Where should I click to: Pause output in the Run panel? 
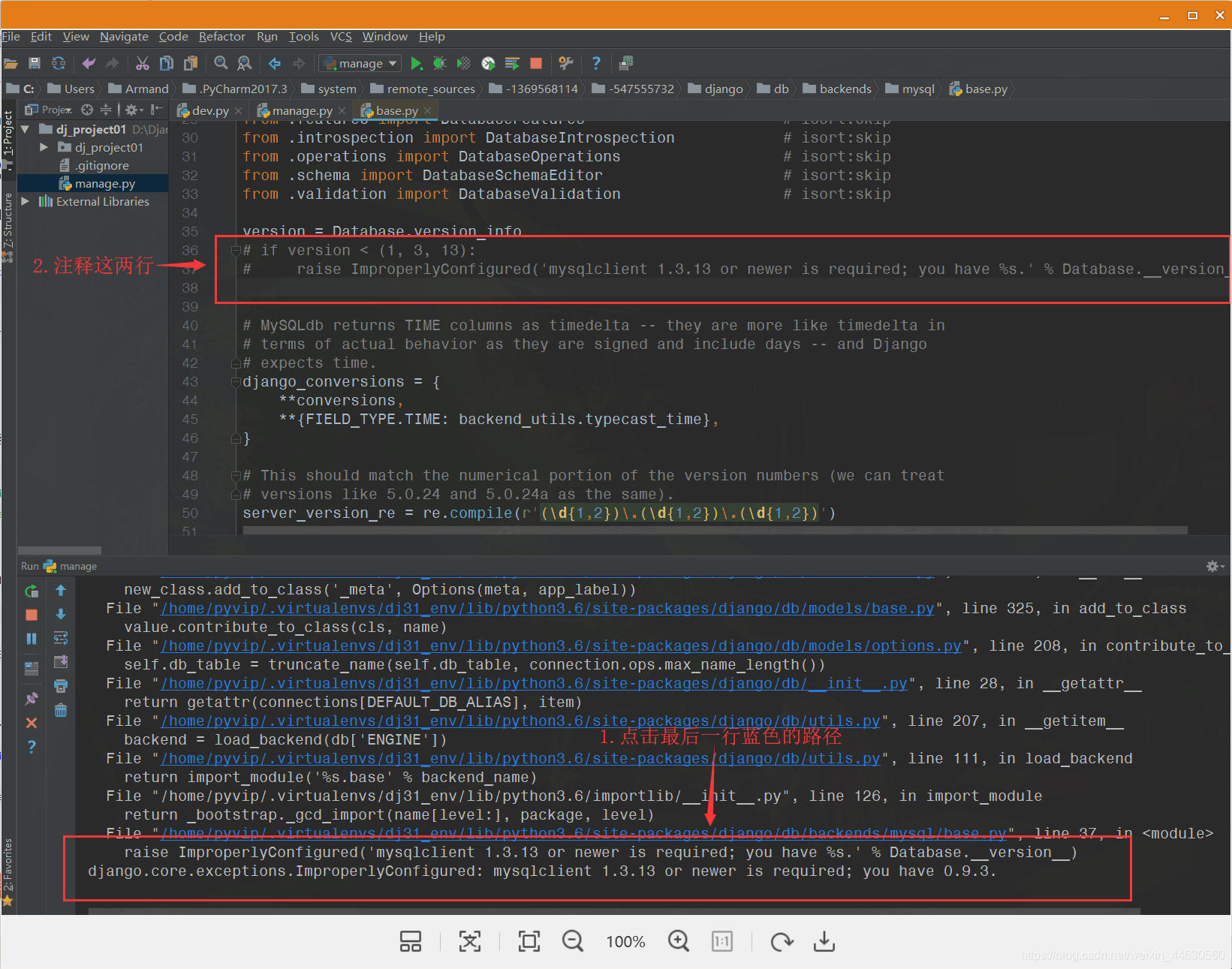[32, 639]
